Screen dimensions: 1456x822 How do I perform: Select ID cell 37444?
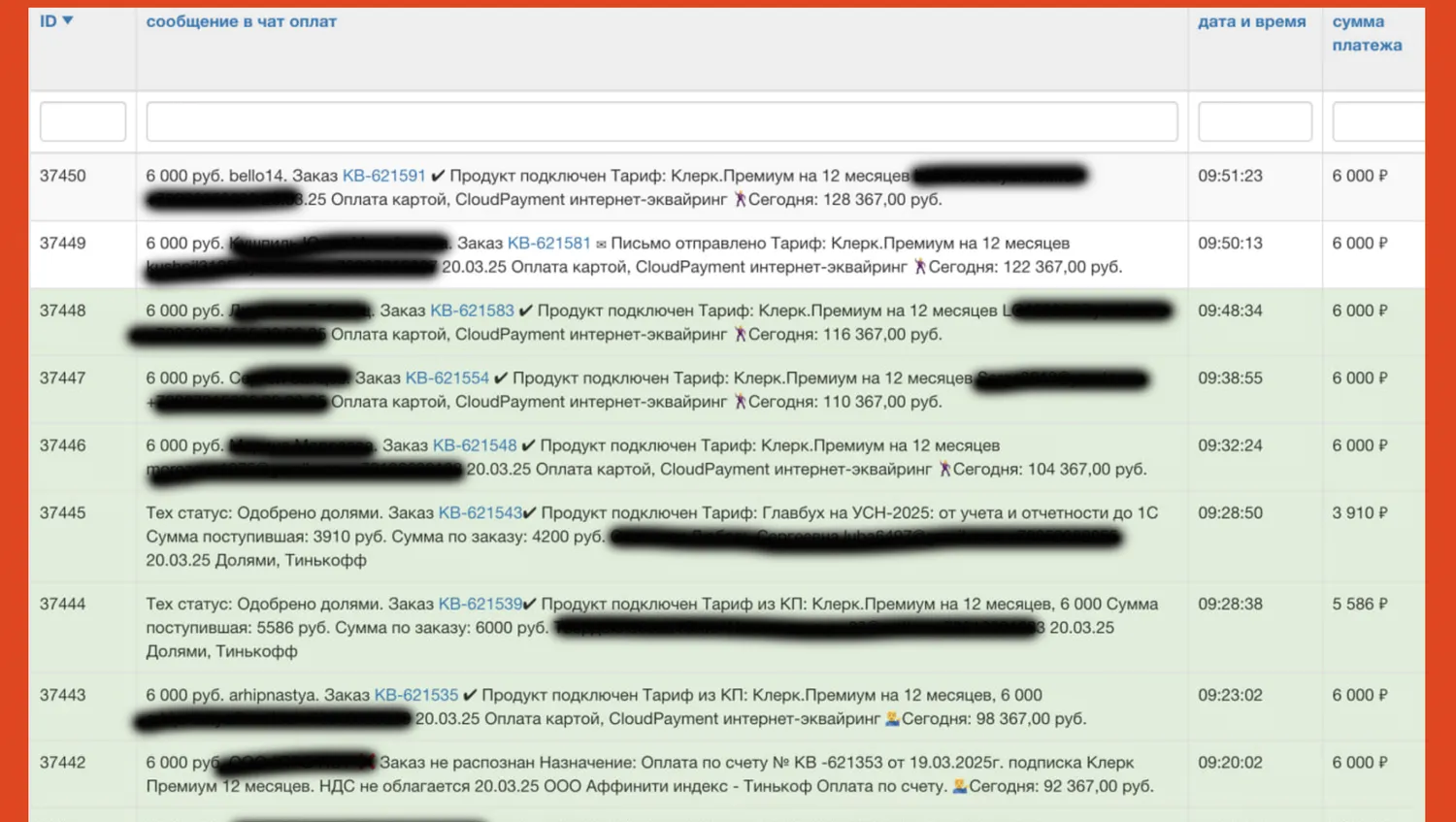point(63,605)
